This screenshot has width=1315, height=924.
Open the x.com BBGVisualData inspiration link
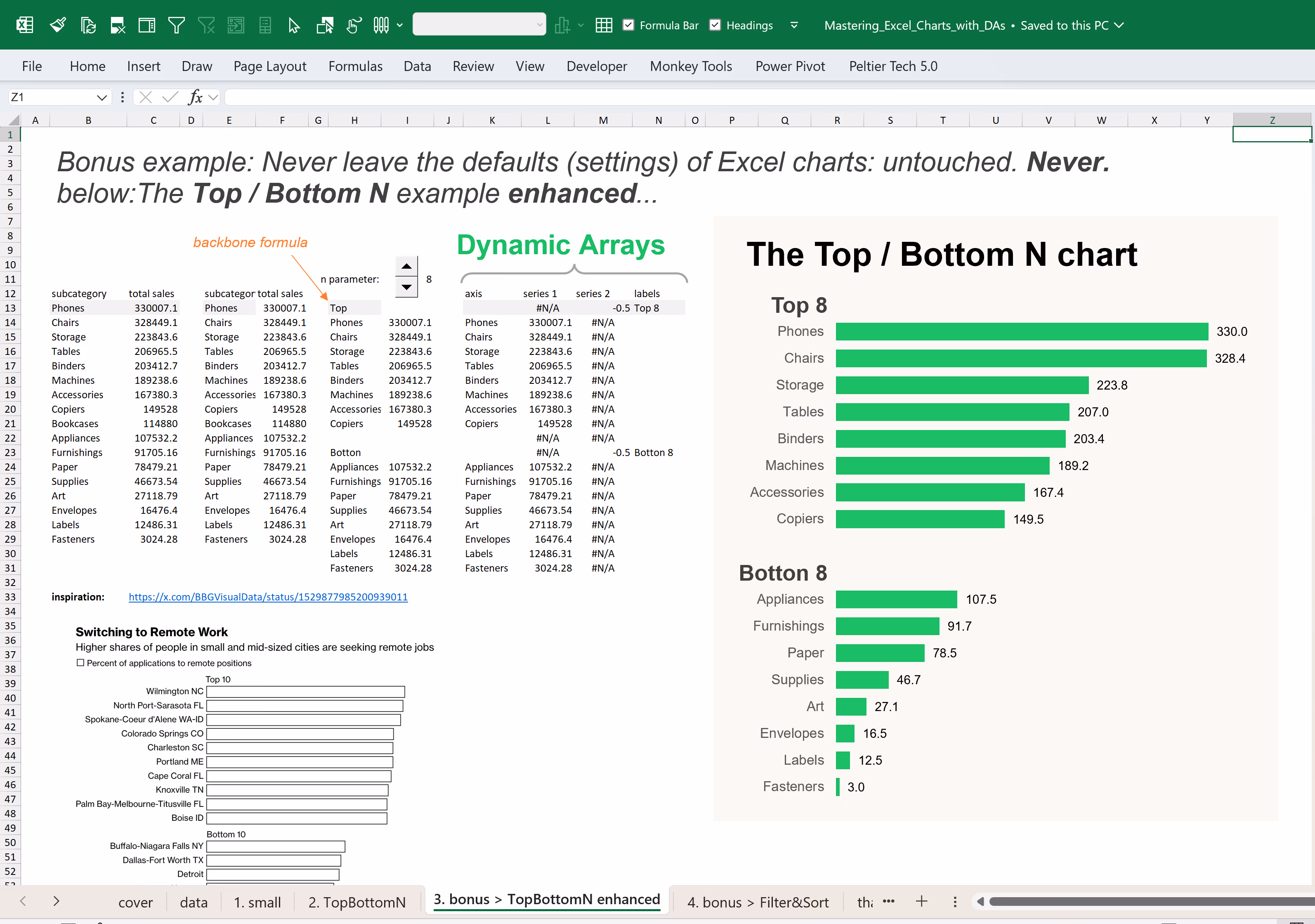coord(268,597)
